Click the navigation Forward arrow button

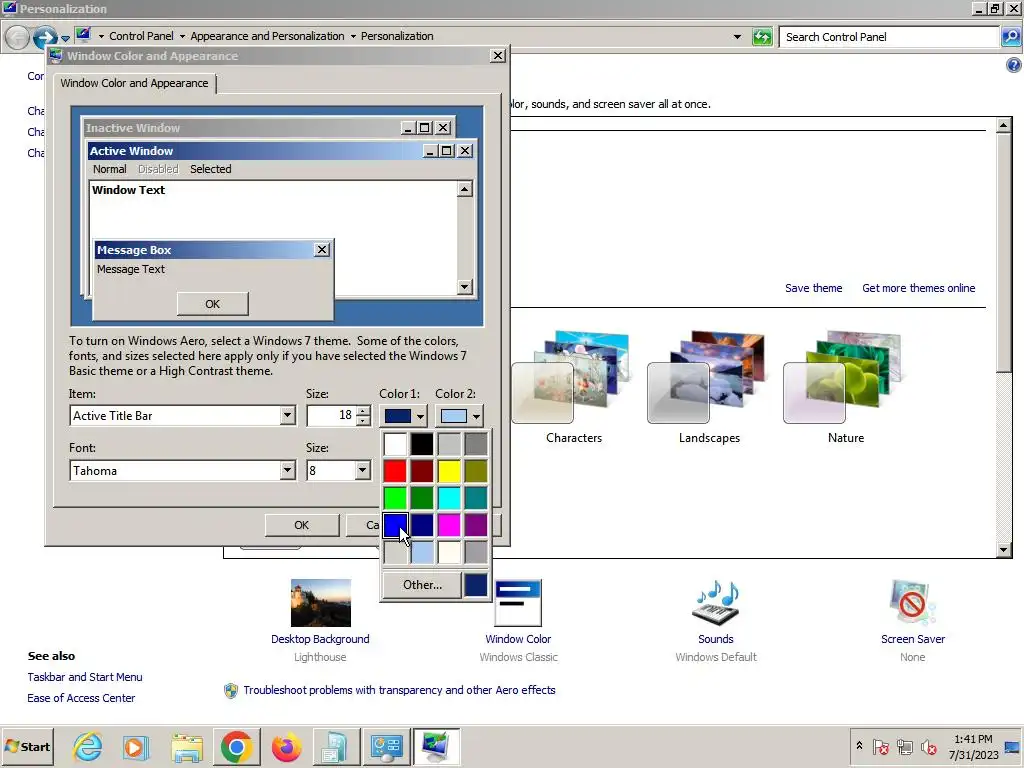pos(44,37)
